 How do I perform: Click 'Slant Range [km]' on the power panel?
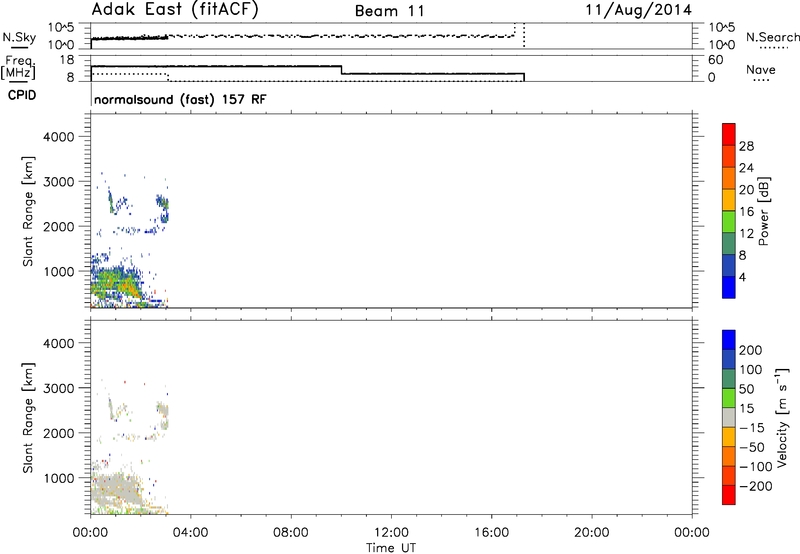pyautogui.click(x=28, y=211)
